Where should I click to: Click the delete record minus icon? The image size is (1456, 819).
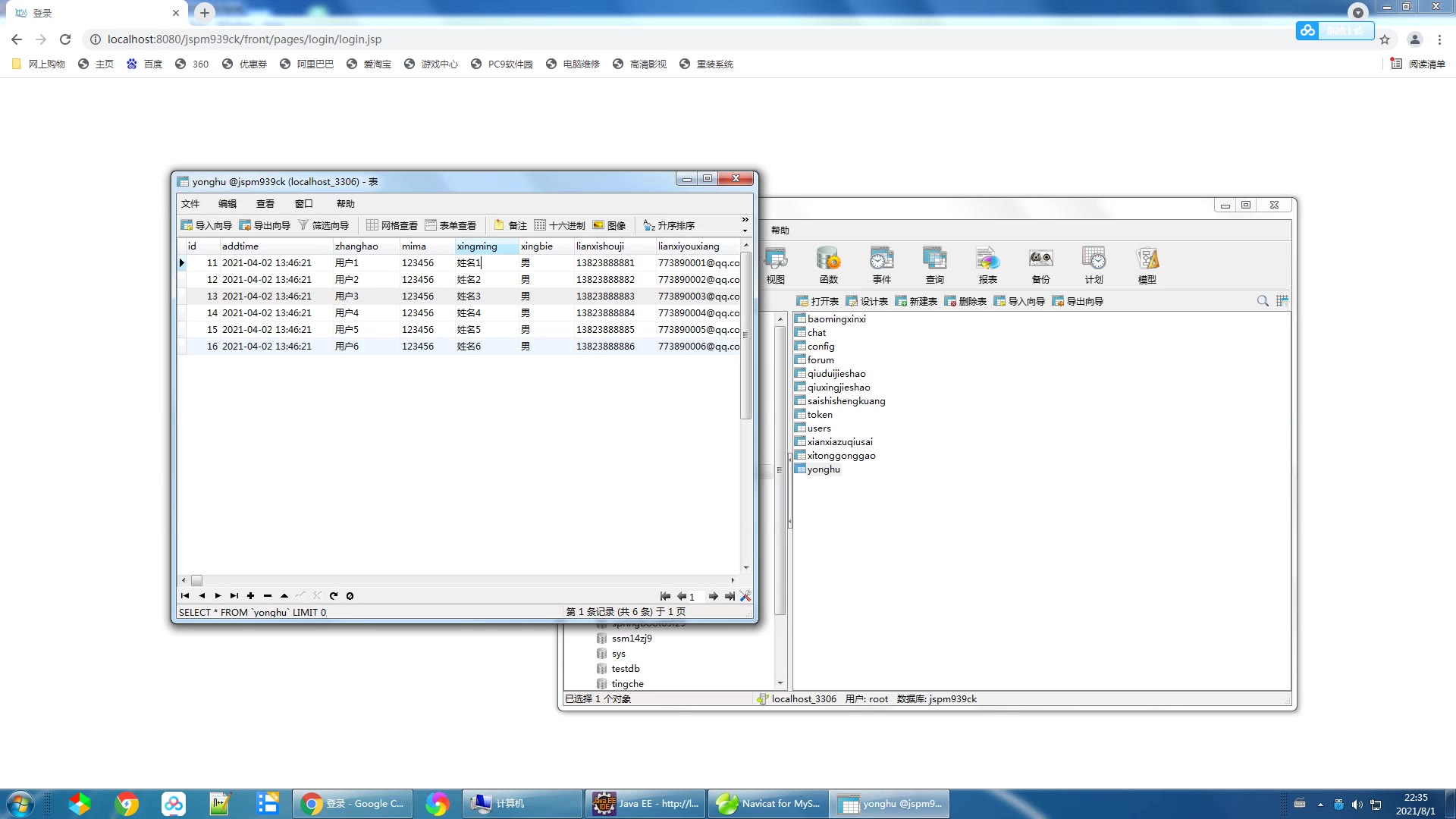(x=268, y=596)
